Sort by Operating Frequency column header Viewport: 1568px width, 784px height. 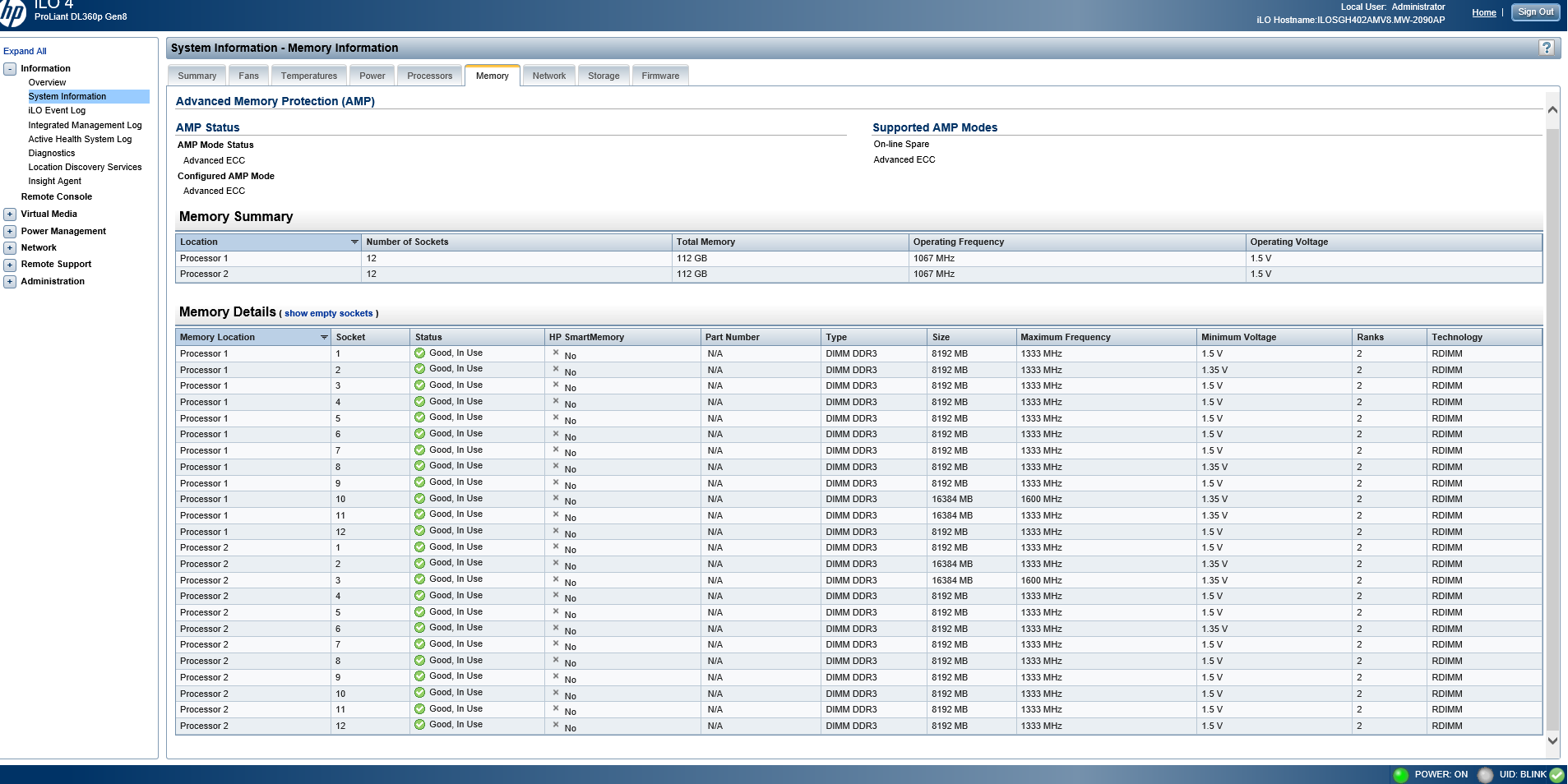[x=1077, y=242]
